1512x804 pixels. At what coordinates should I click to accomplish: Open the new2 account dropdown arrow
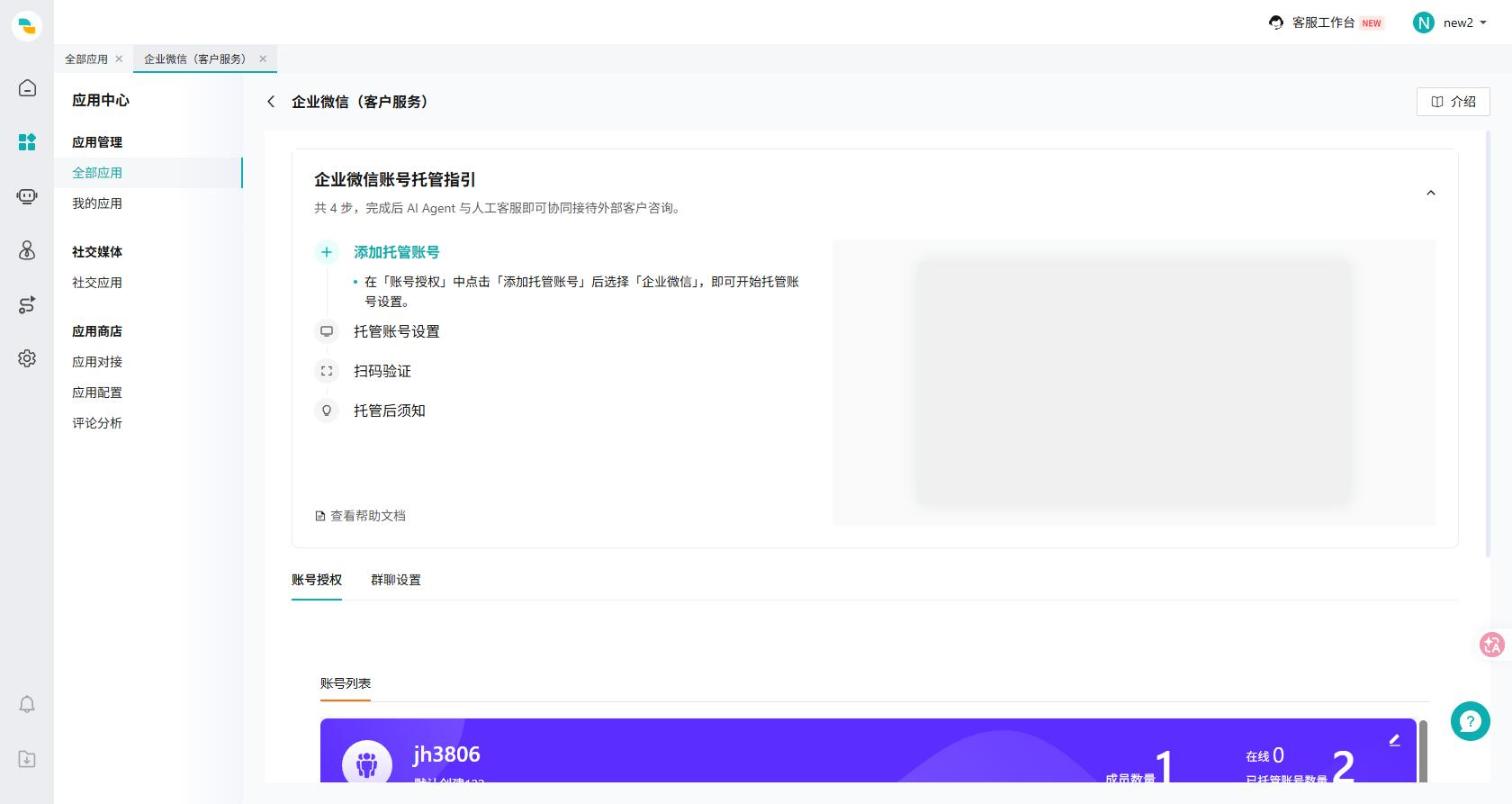(1483, 23)
